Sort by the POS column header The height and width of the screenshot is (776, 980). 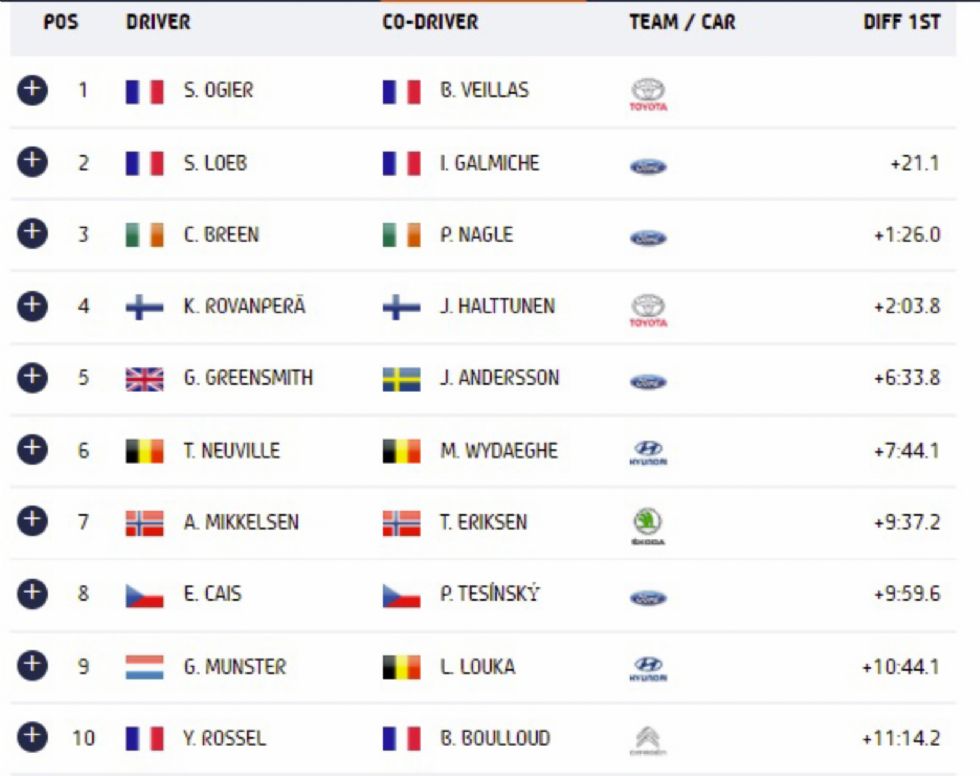61,22
